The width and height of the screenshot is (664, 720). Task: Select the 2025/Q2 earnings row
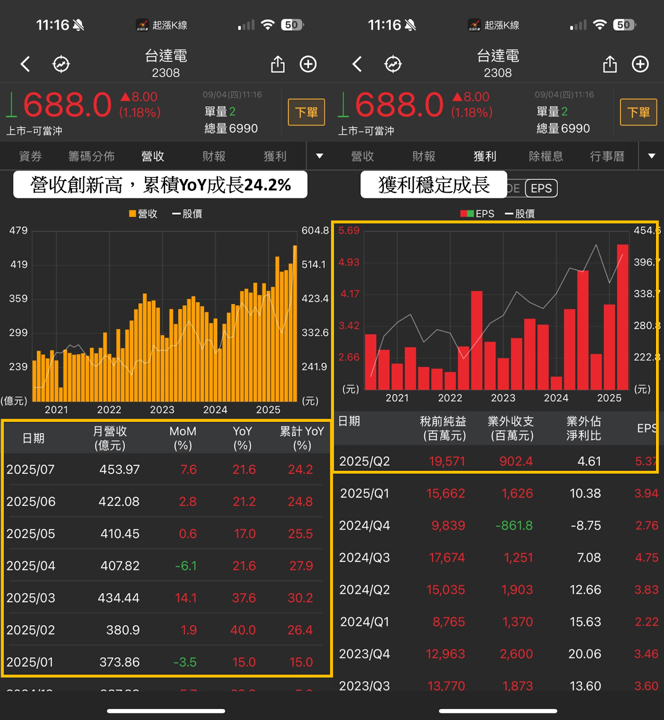498,461
